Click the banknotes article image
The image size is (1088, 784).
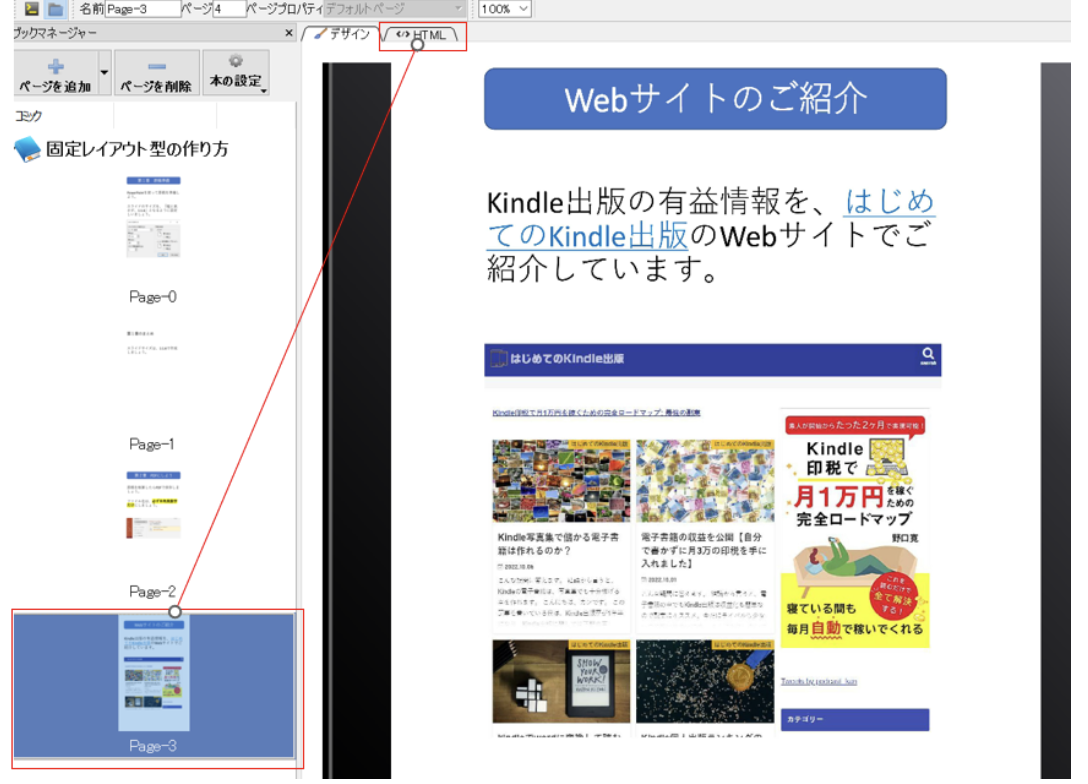pyautogui.click(x=705, y=480)
